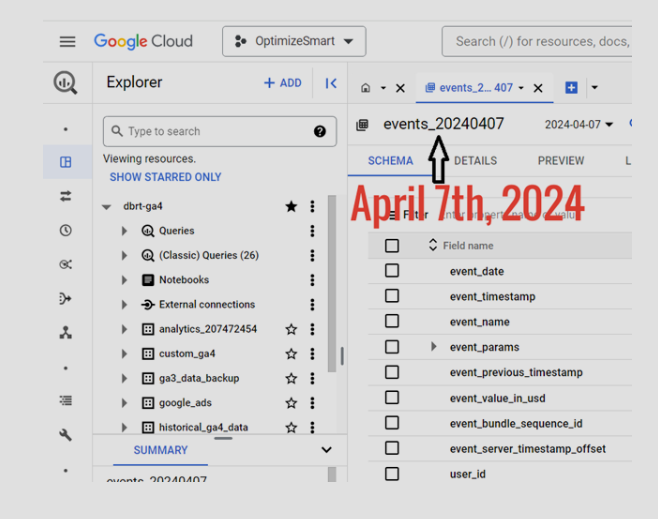Click the ADD button in Explorer
This screenshot has width=658, height=519.
pyautogui.click(x=282, y=83)
